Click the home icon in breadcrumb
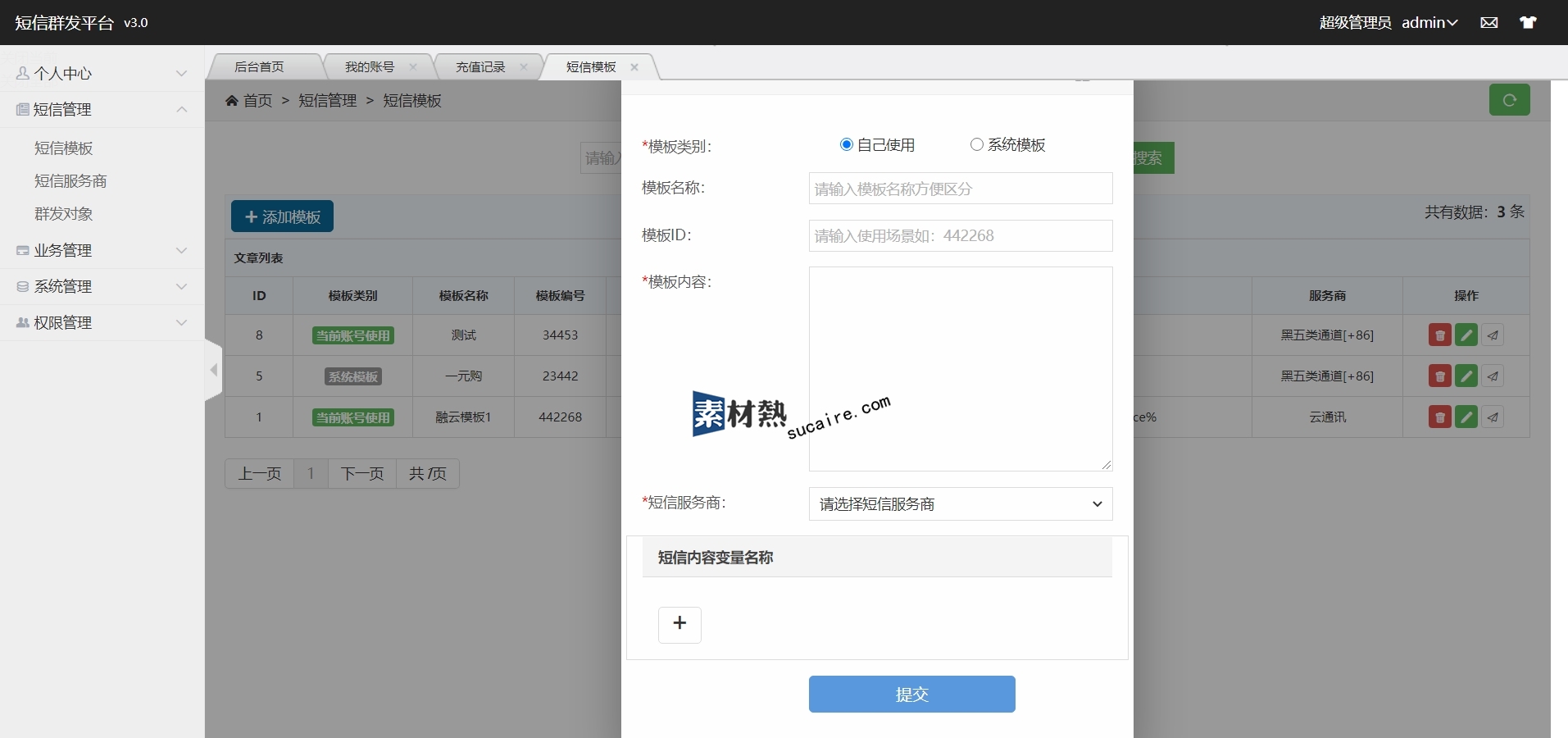 click(232, 101)
